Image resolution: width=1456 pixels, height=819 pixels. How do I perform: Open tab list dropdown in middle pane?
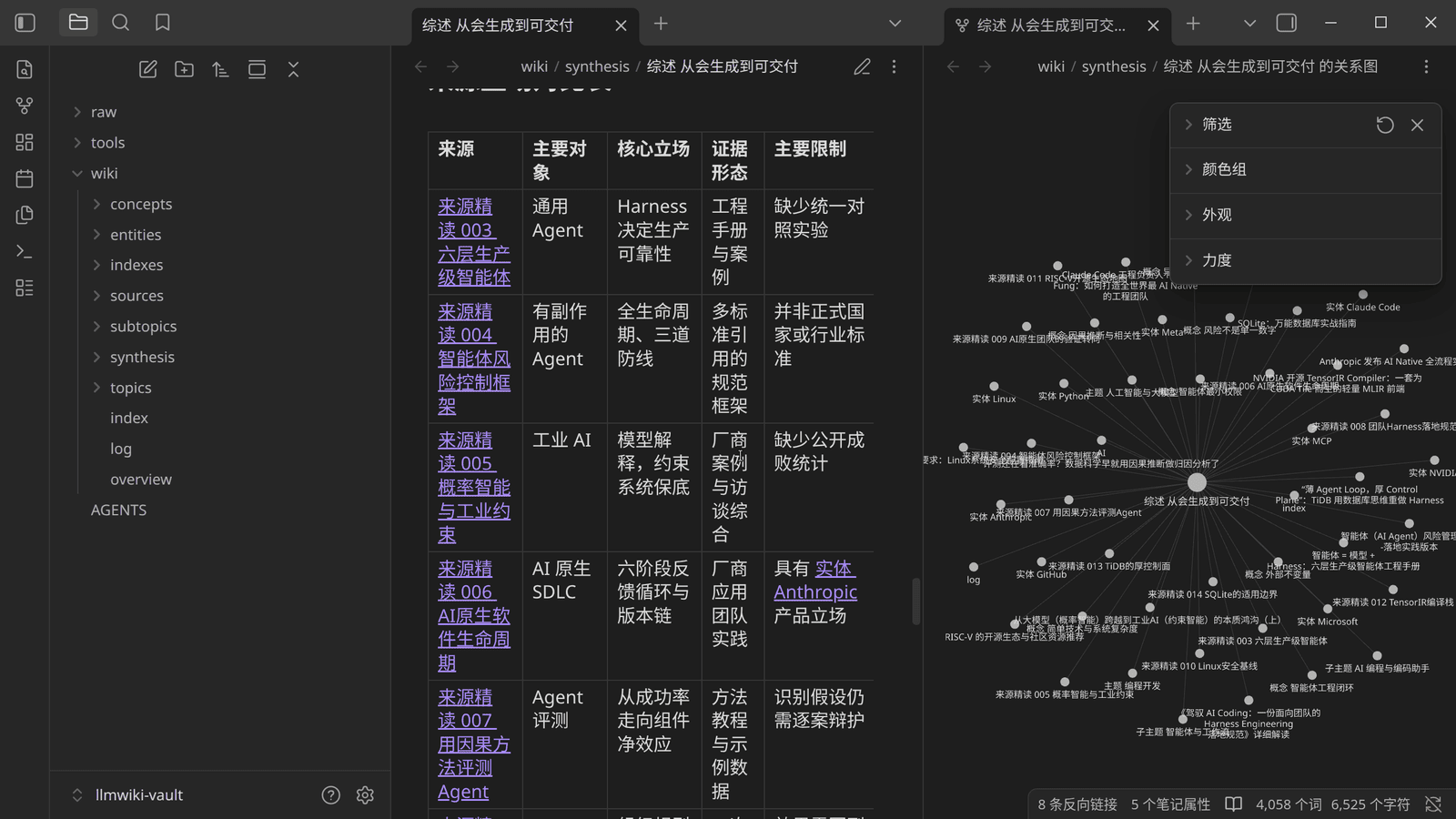coord(895,24)
